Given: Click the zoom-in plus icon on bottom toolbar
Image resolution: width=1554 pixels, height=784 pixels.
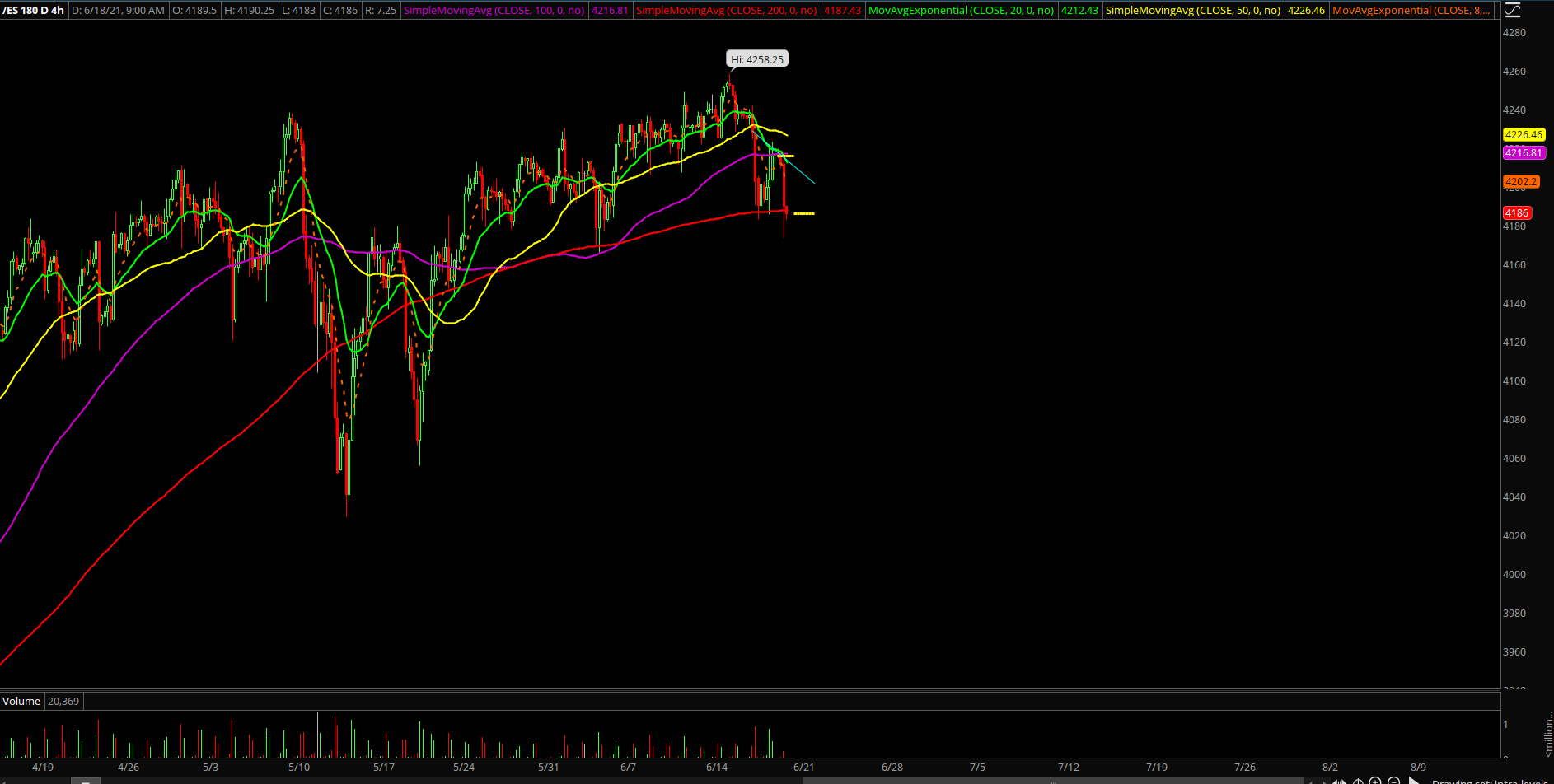Looking at the screenshot, I should tap(1374, 781).
